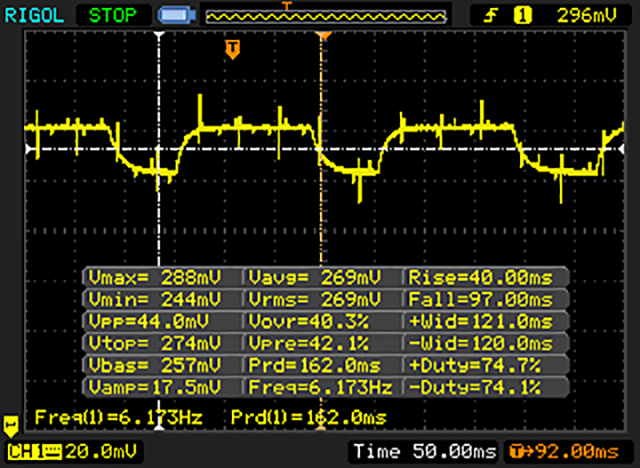The width and height of the screenshot is (640, 468).
Task: Click the +Duty=74.7% measurement
Action: pyautogui.click(x=475, y=365)
